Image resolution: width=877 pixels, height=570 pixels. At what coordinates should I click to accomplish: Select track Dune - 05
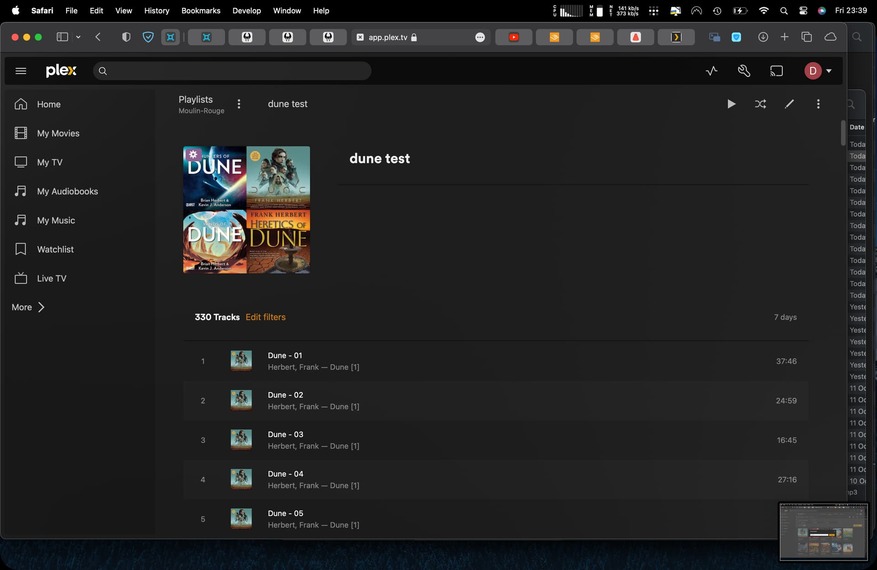coord(496,519)
